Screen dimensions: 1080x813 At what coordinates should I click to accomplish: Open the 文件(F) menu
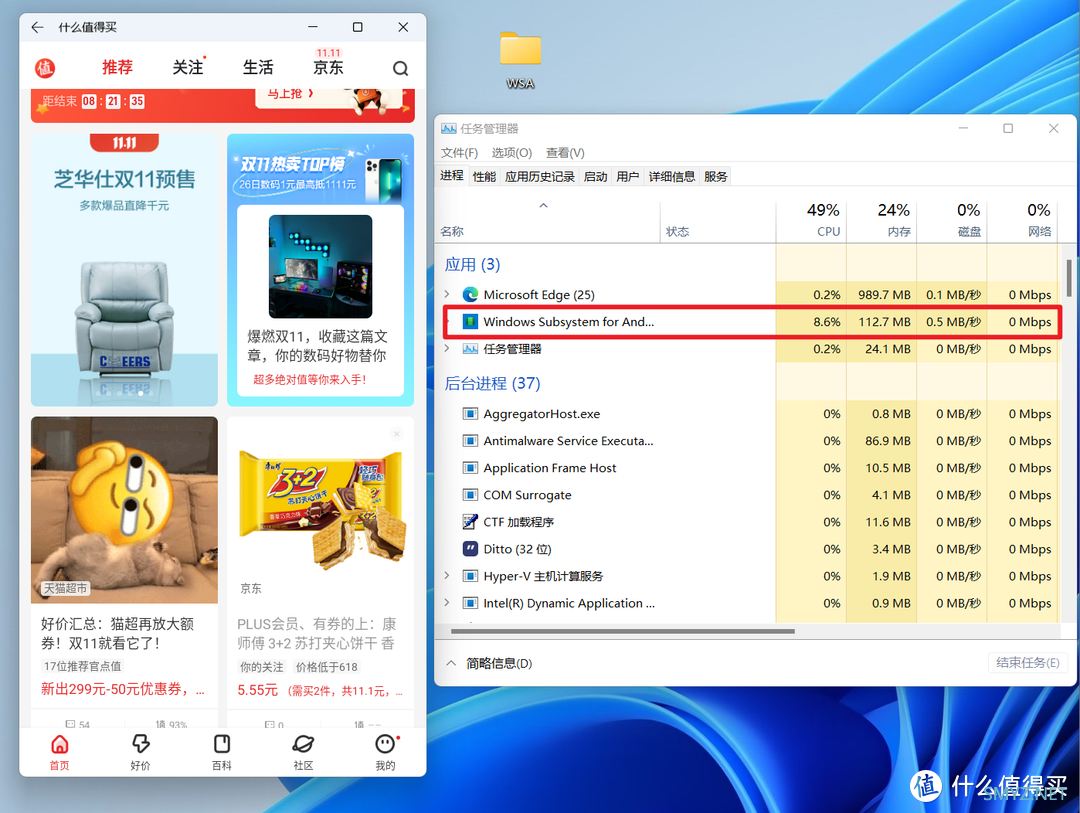459,153
